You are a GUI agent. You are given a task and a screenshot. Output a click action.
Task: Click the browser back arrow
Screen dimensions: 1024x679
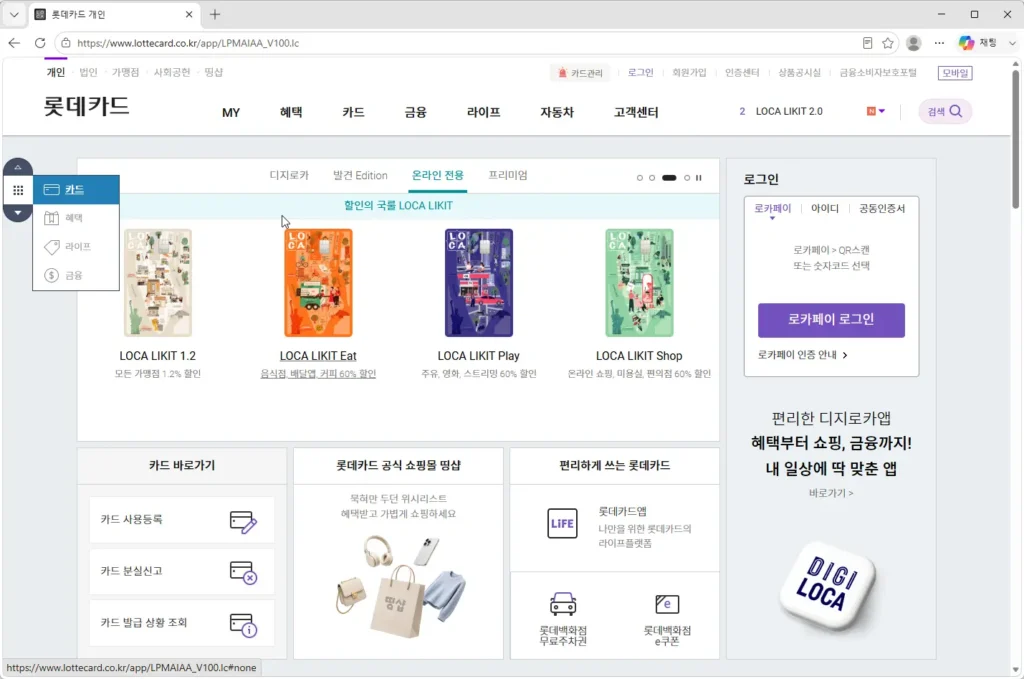(14, 43)
